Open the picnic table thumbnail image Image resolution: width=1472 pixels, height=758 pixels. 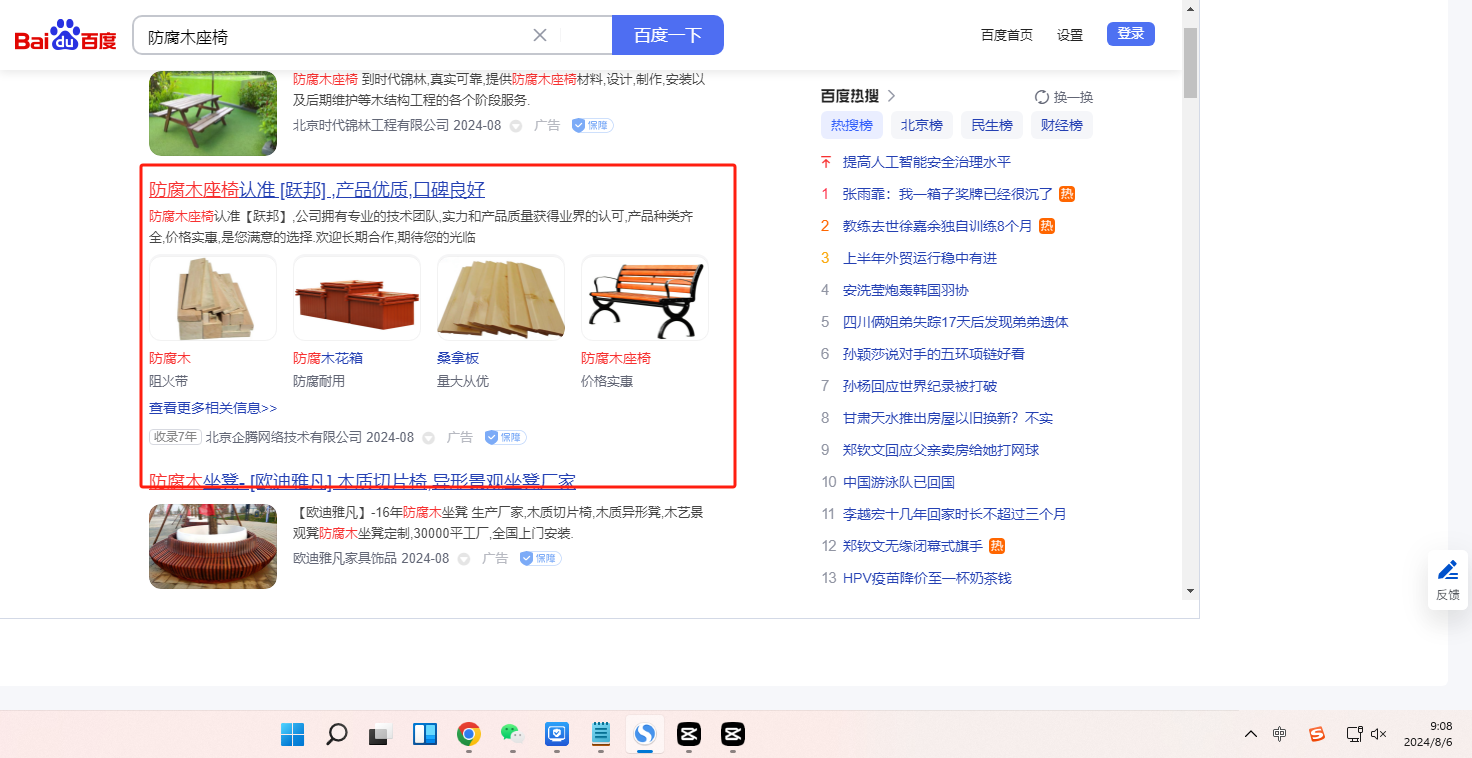point(213,113)
